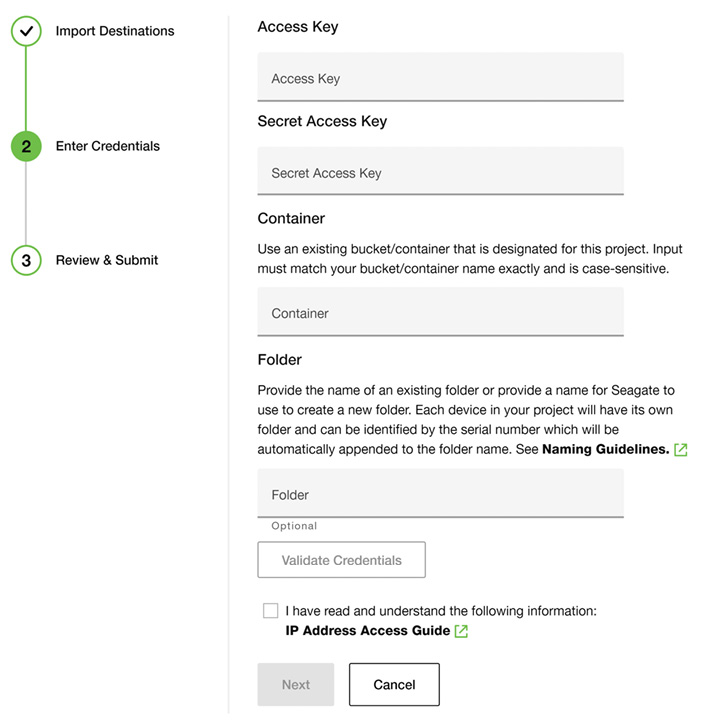Click the disabled Next button
This screenshot has height=724, width=716.
point(296,685)
